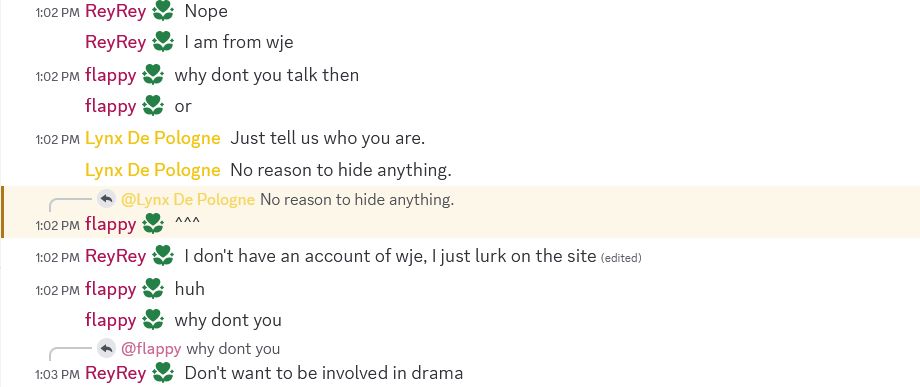Click the role badge on flappy's "or" message

[x=153, y=106]
